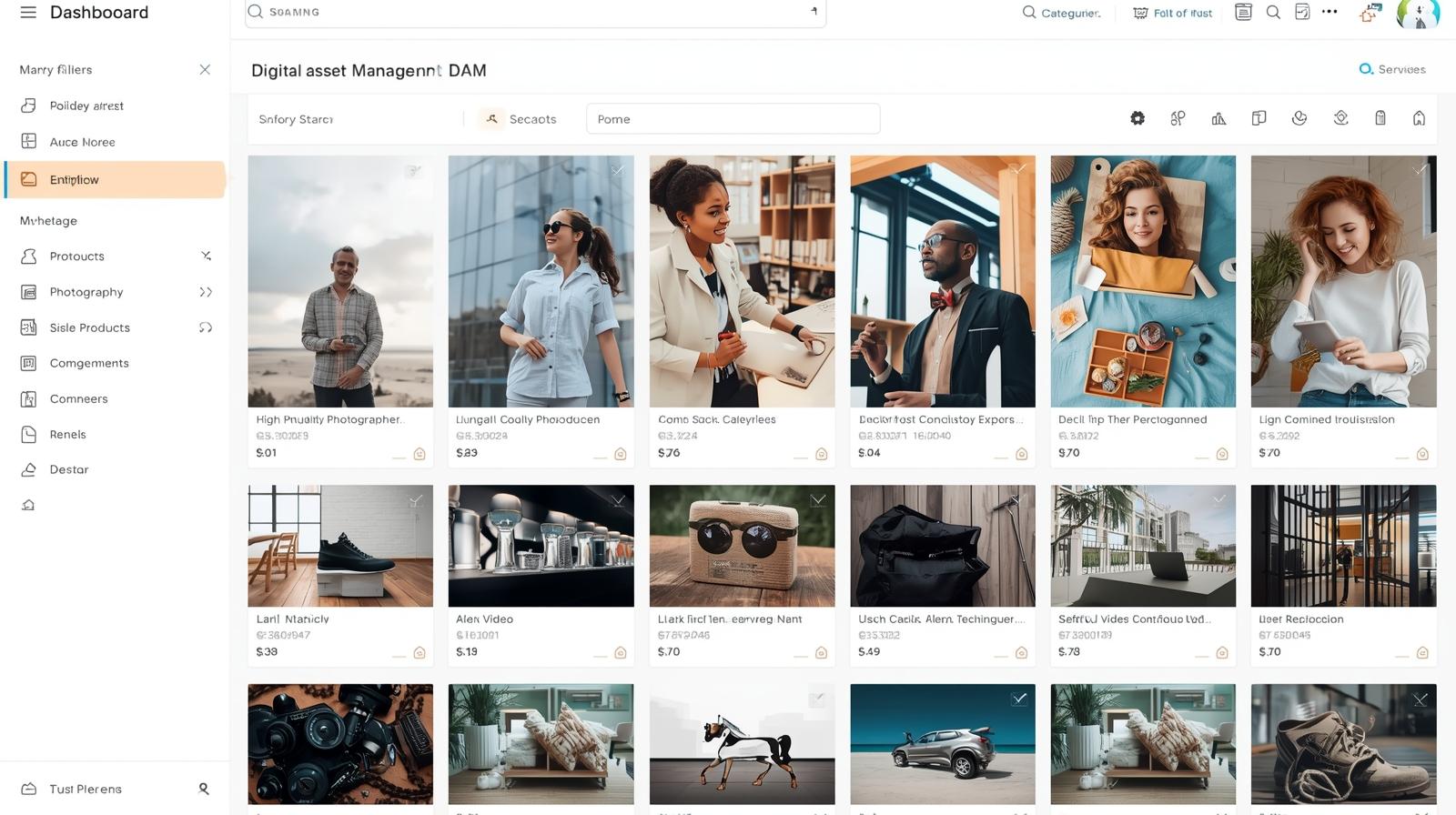Click the Secaots button

click(x=520, y=119)
